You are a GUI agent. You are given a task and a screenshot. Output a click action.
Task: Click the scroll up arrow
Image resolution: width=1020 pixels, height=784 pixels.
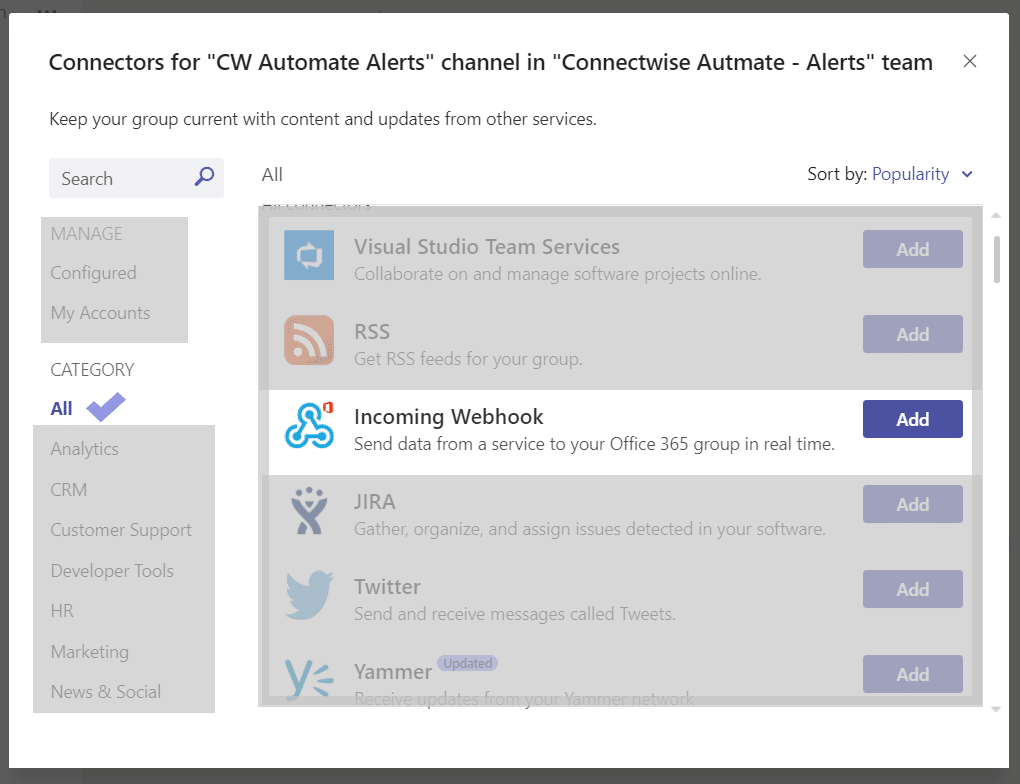[x=996, y=215]
